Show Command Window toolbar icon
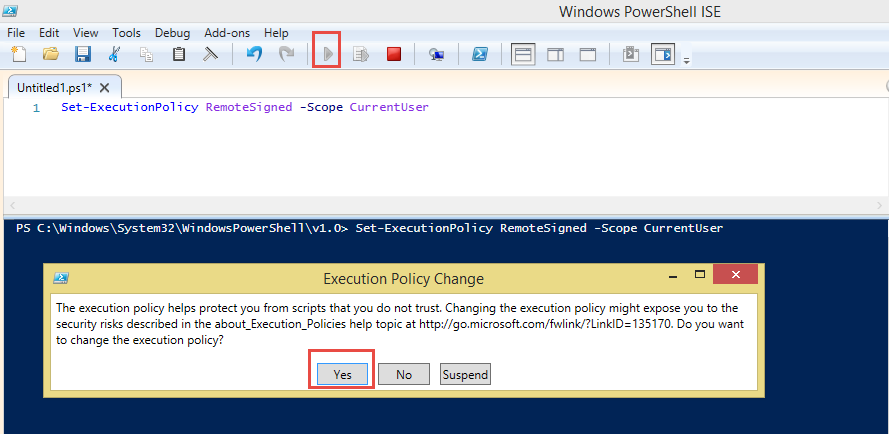Screen dimensions: 889x434 (x=630, y=54)
